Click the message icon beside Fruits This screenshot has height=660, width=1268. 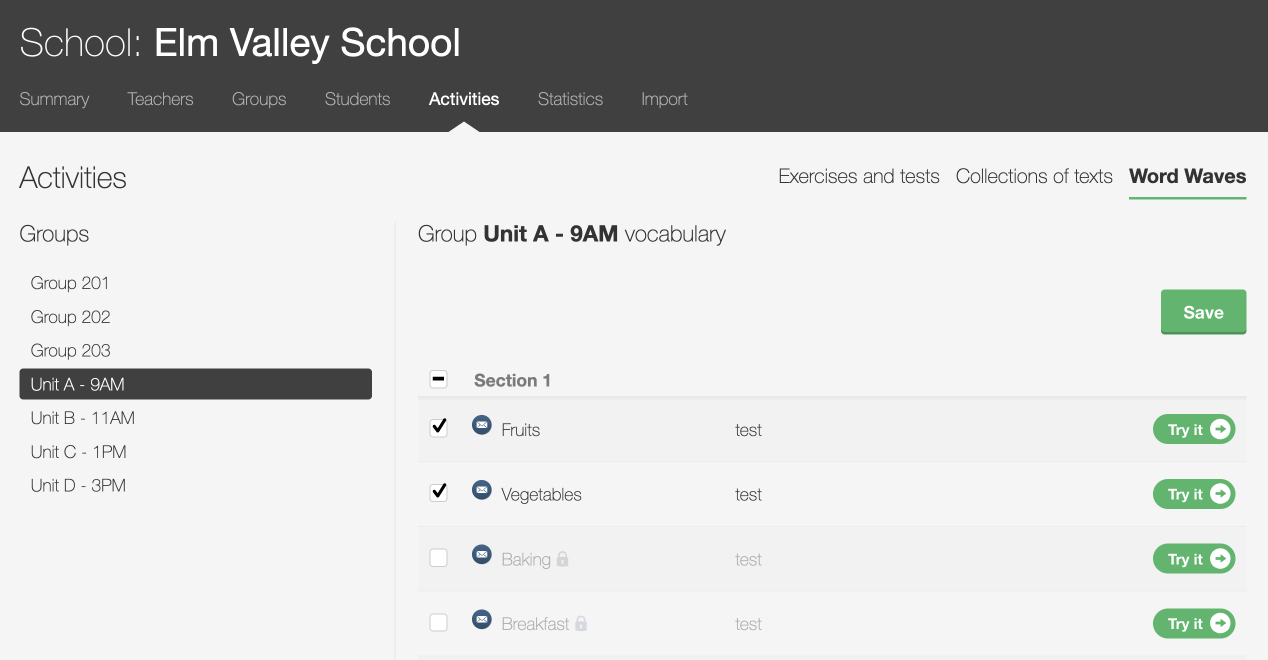(481, 425)
